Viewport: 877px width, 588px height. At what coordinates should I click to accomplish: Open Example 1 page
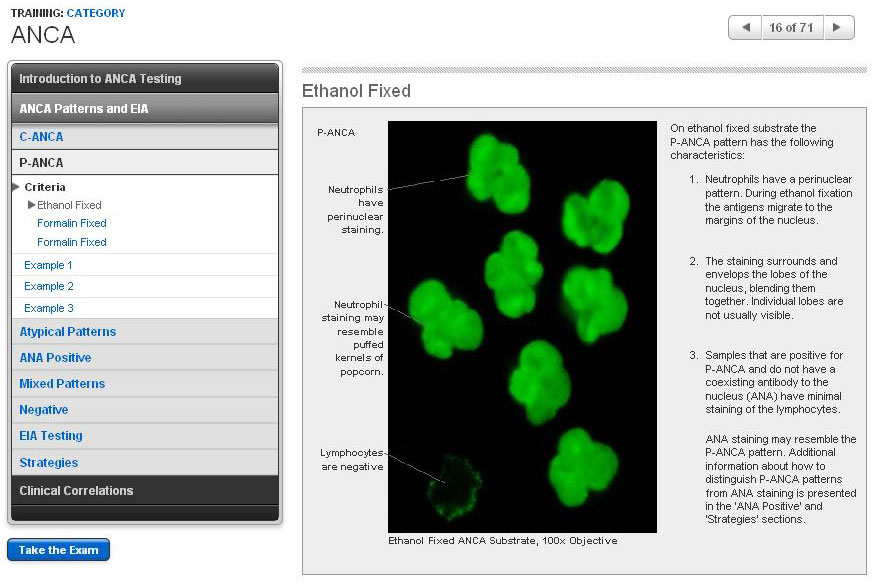[x=49, y=265]
